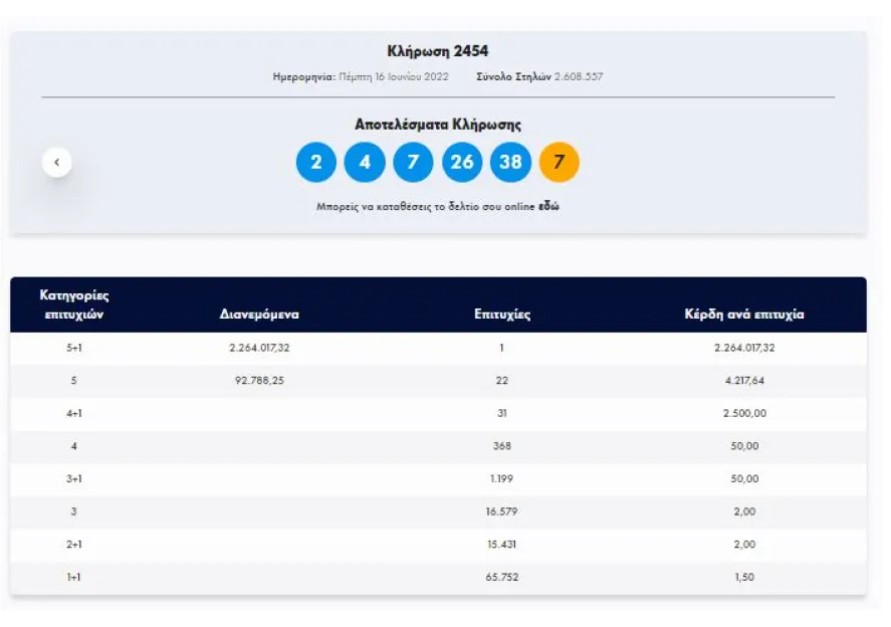891x627 pixels.
Task: Click the 'Ημερομηνία:' label
Action: 304,77
